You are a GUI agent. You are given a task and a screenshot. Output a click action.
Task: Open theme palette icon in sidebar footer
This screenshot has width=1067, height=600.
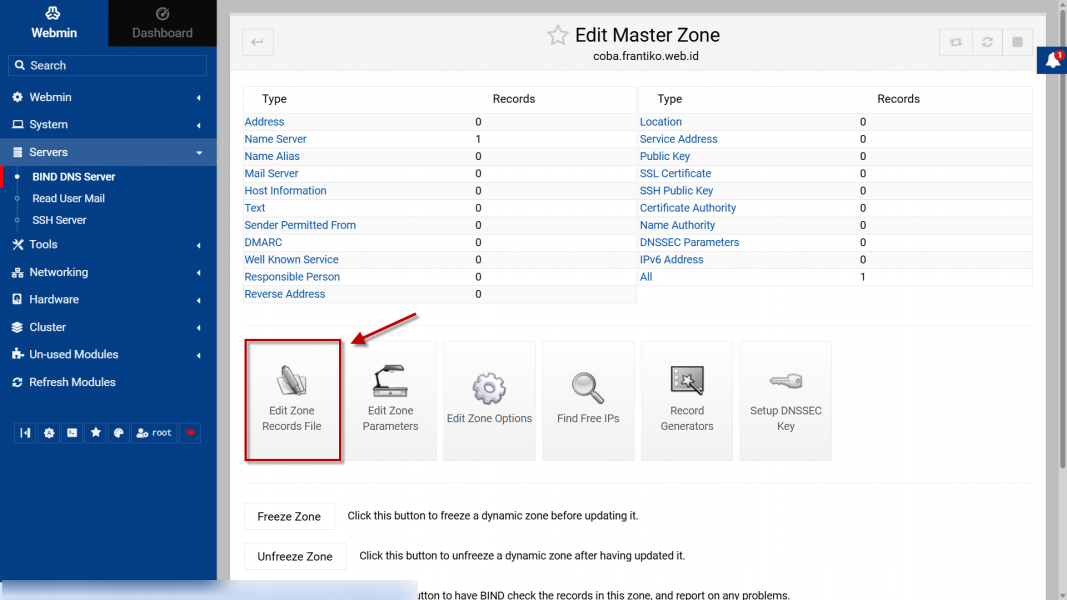118,433
